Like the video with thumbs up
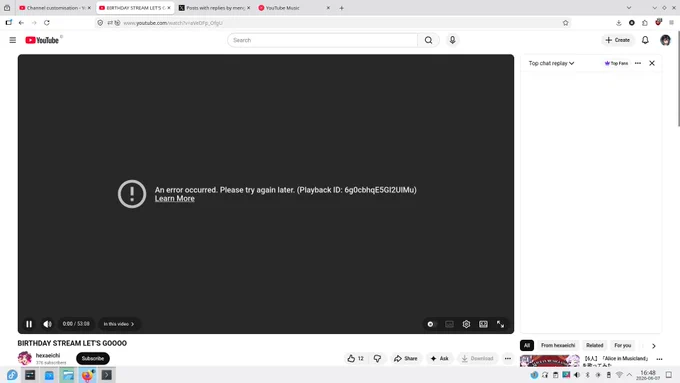The height and width of the screenshot is (383, 680). pyautogui.click(x=356, y=358)
